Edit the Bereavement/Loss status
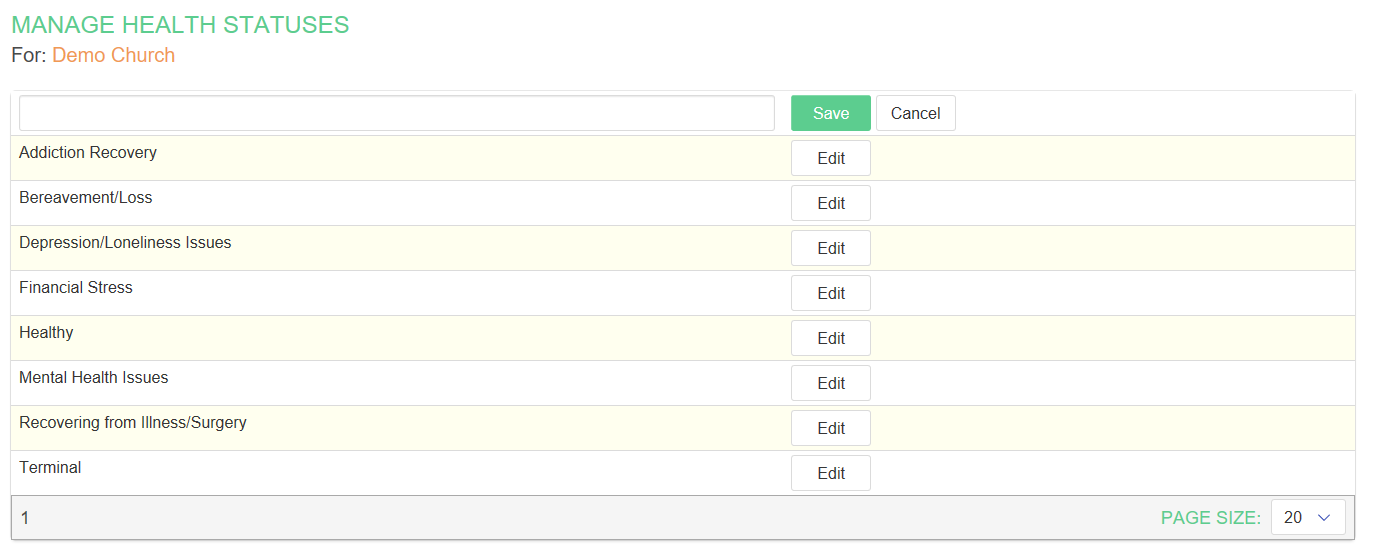This screenshot has width=1380, height=546. tap(830, 203)
